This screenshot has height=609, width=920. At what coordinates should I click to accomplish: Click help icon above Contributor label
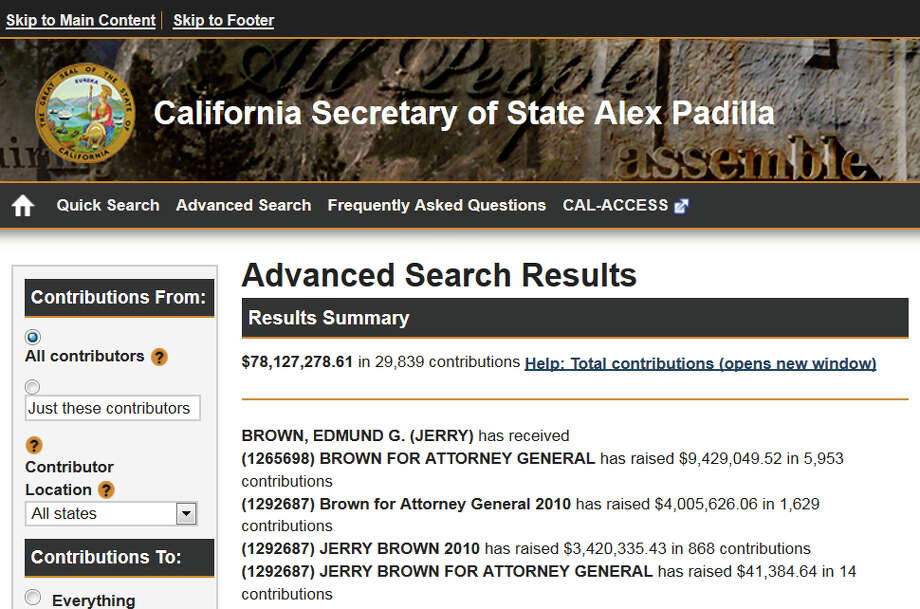coord(34,445)
